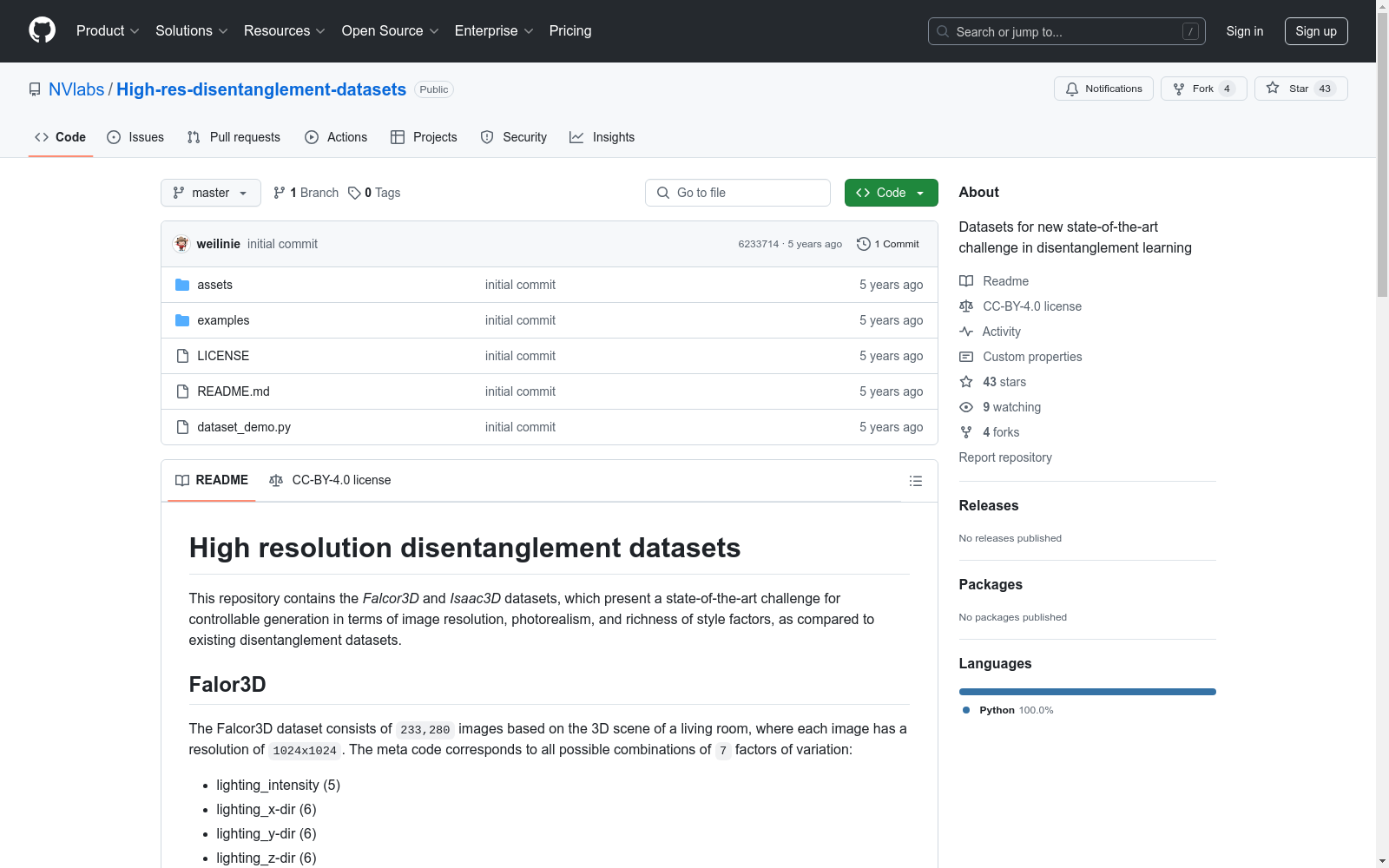Click the book icon next to Readme

click(x=966, y=281)
